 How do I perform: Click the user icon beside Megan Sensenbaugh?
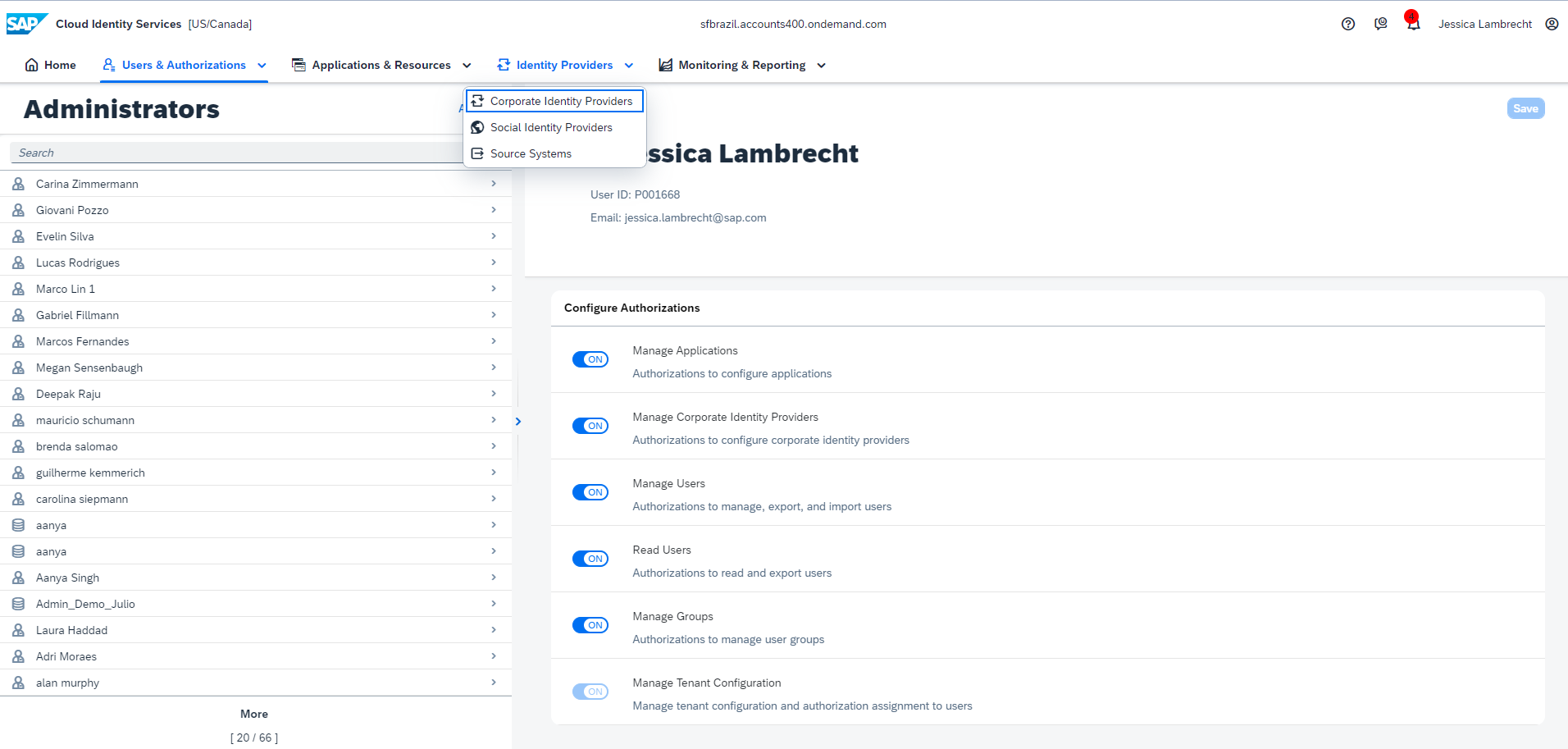click(x=18, y=368)
